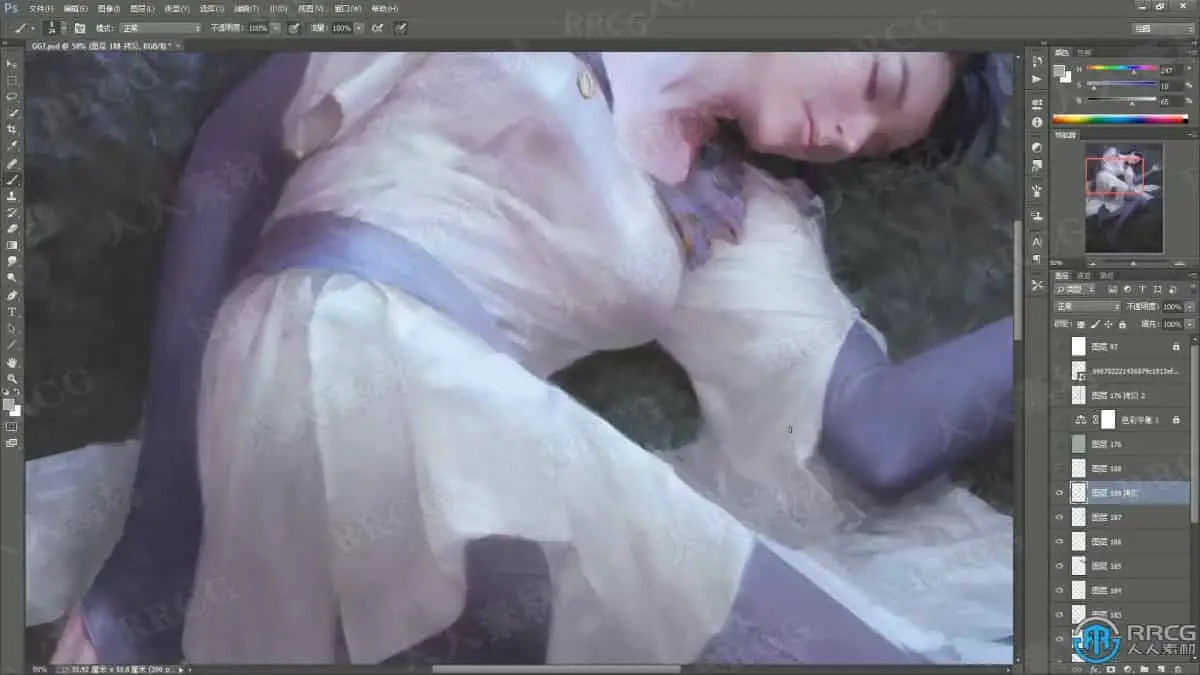Adjust the Navigator zoom slider

coord(1132,264)
